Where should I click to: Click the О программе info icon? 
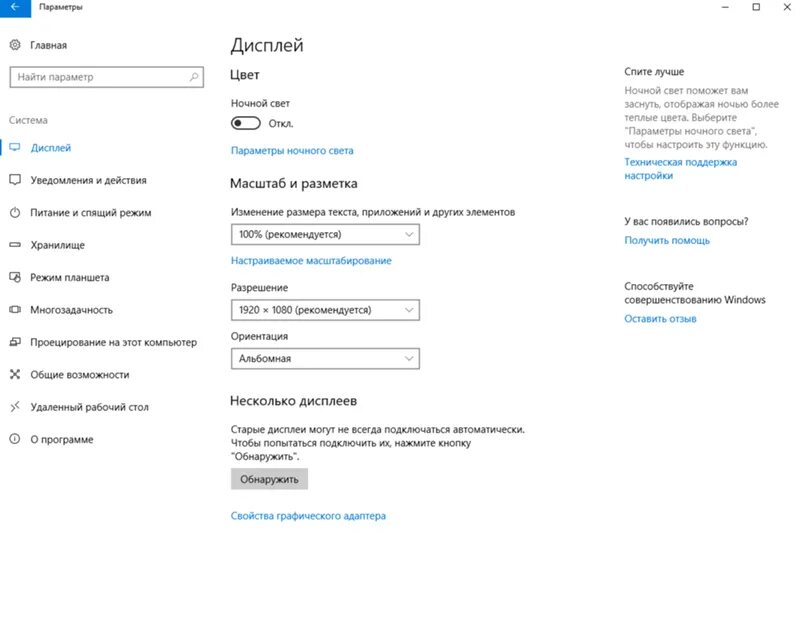pyautogui.click(x=15, y=439)
